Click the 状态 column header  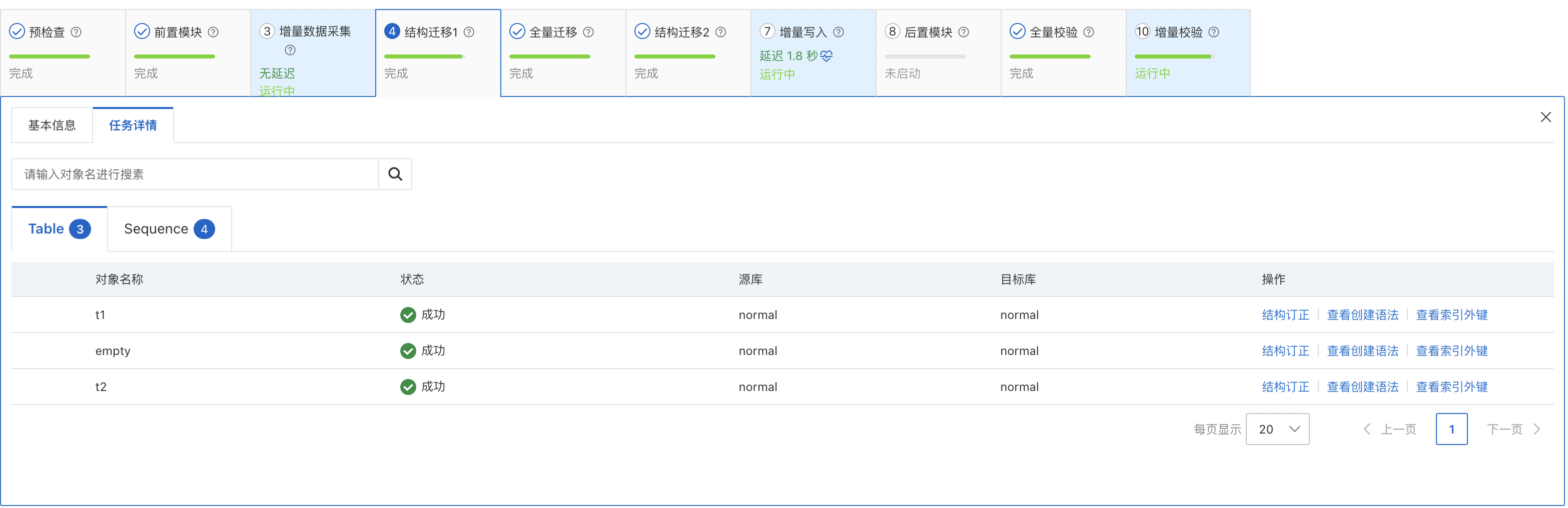pos(412,280)
